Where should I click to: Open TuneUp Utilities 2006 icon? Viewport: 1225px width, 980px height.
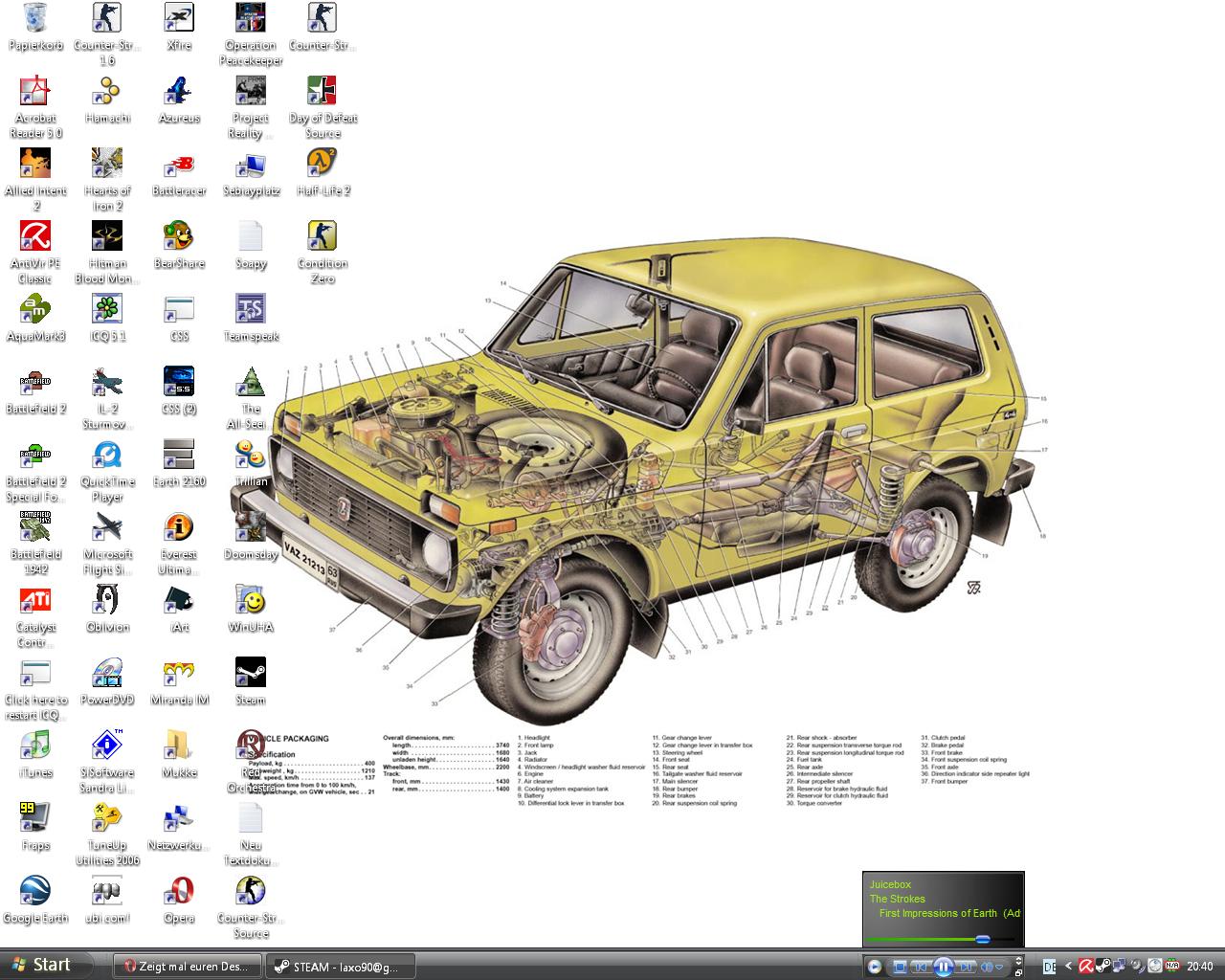(107, 835)
